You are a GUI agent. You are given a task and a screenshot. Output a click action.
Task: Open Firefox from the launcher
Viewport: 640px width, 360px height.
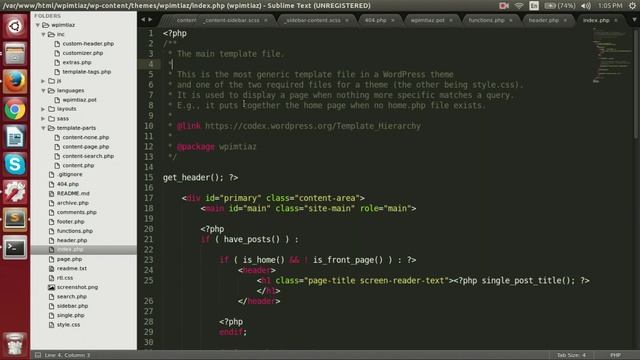[x=15, y=82]
